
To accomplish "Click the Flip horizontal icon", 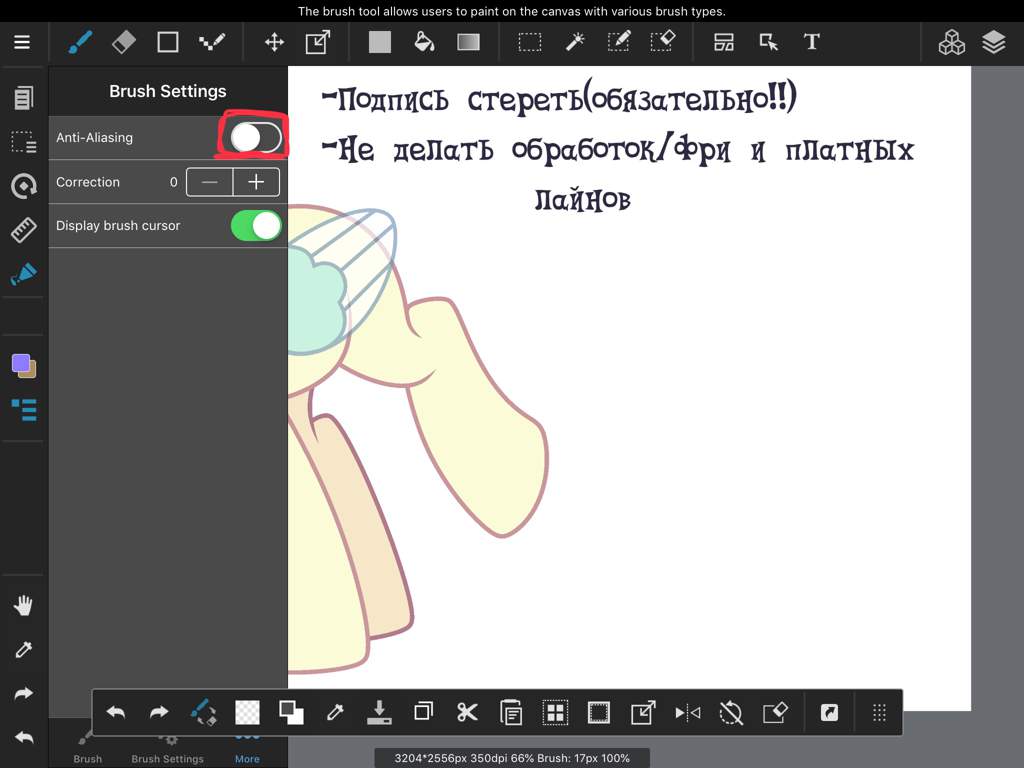I will click(688, 712).
